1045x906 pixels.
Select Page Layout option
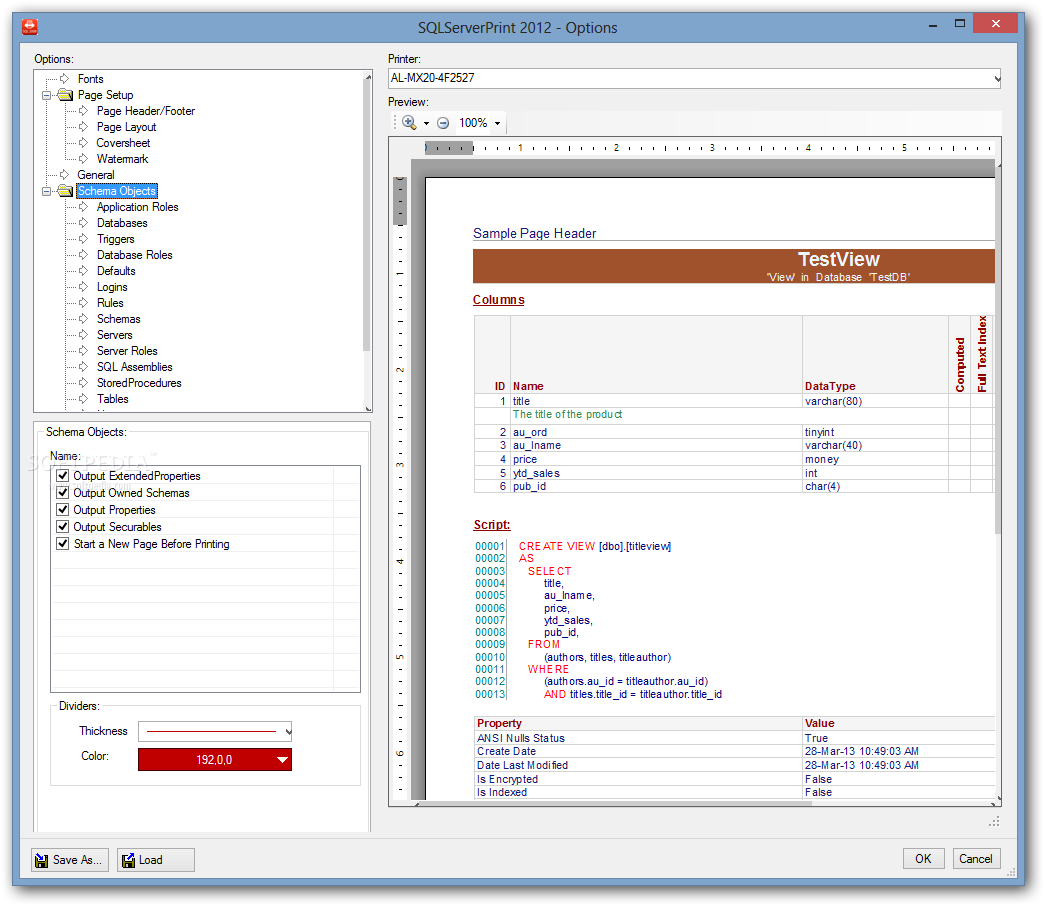tap(127, 127)
